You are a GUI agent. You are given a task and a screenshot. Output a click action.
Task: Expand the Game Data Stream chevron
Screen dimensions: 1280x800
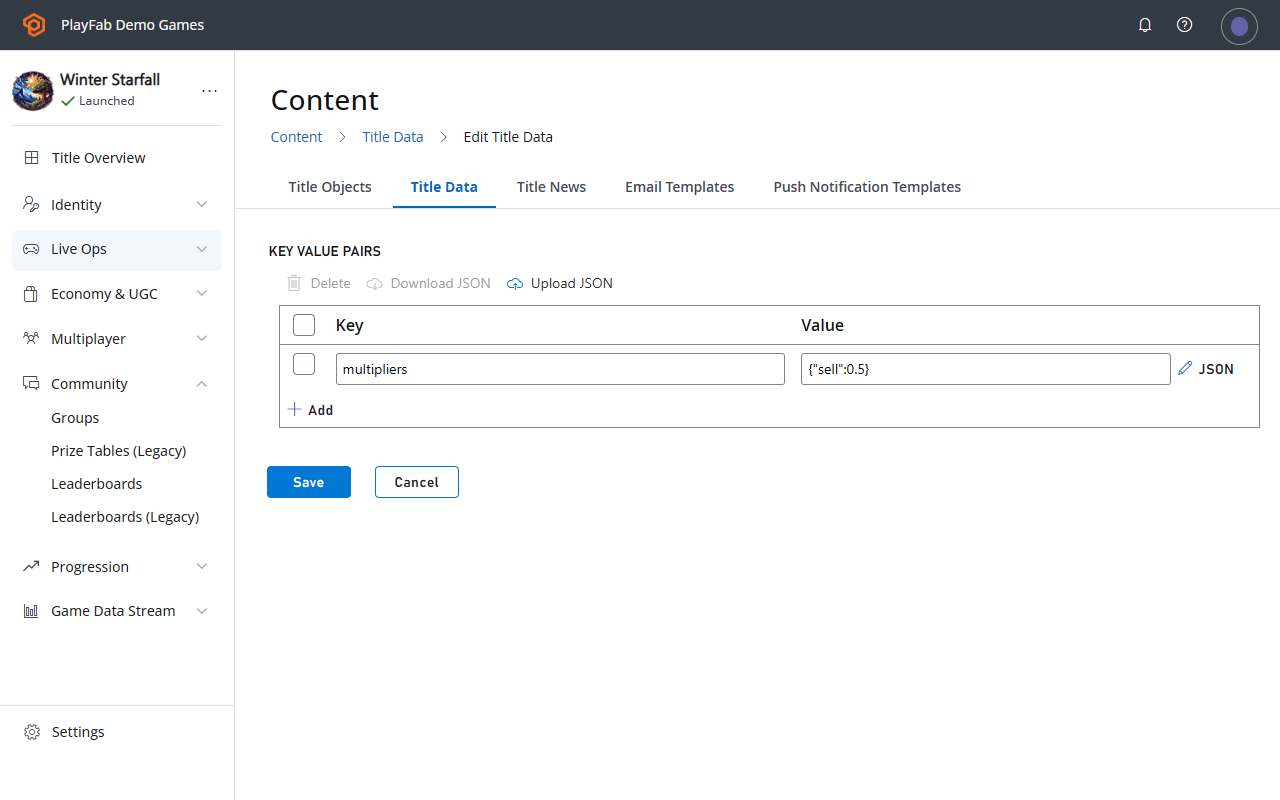tap(202, 611)
